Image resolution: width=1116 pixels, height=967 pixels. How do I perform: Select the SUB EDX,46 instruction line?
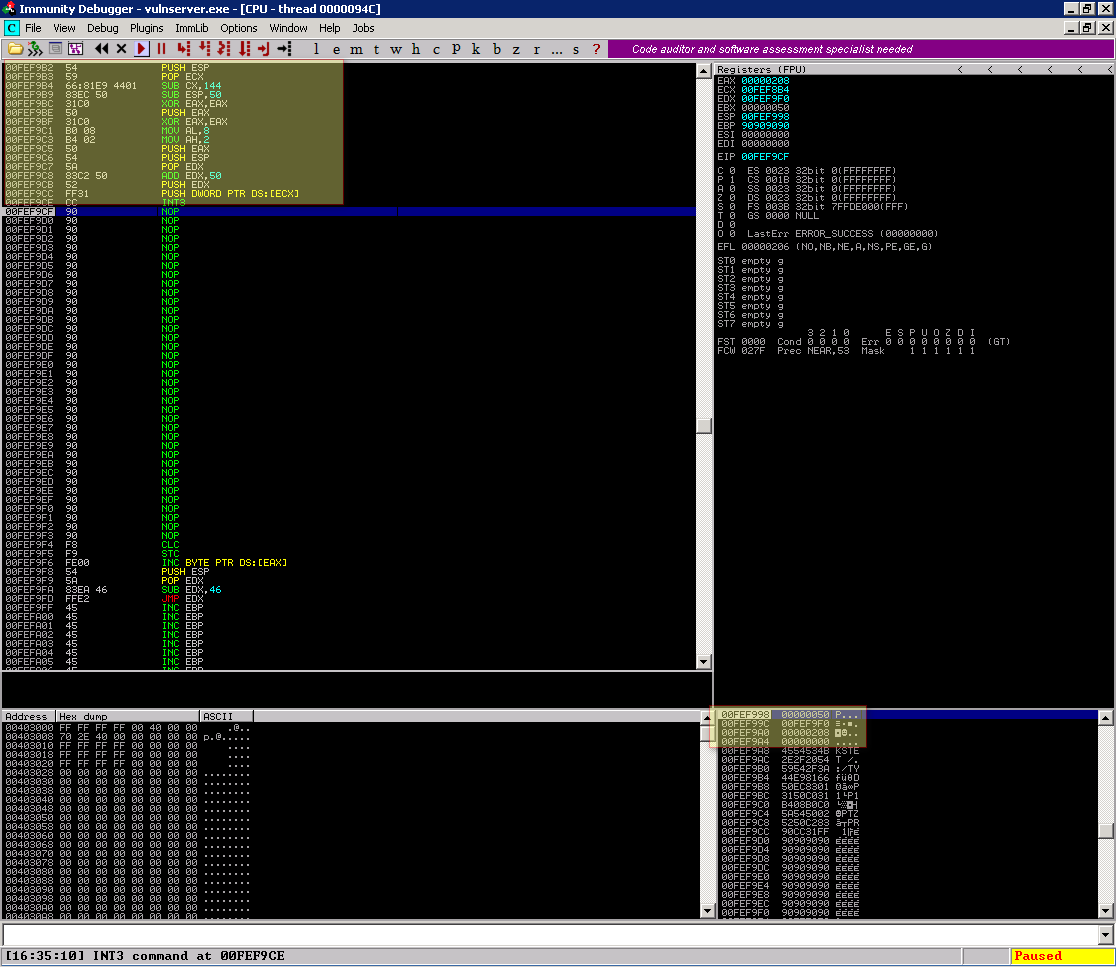click(349, 590)
